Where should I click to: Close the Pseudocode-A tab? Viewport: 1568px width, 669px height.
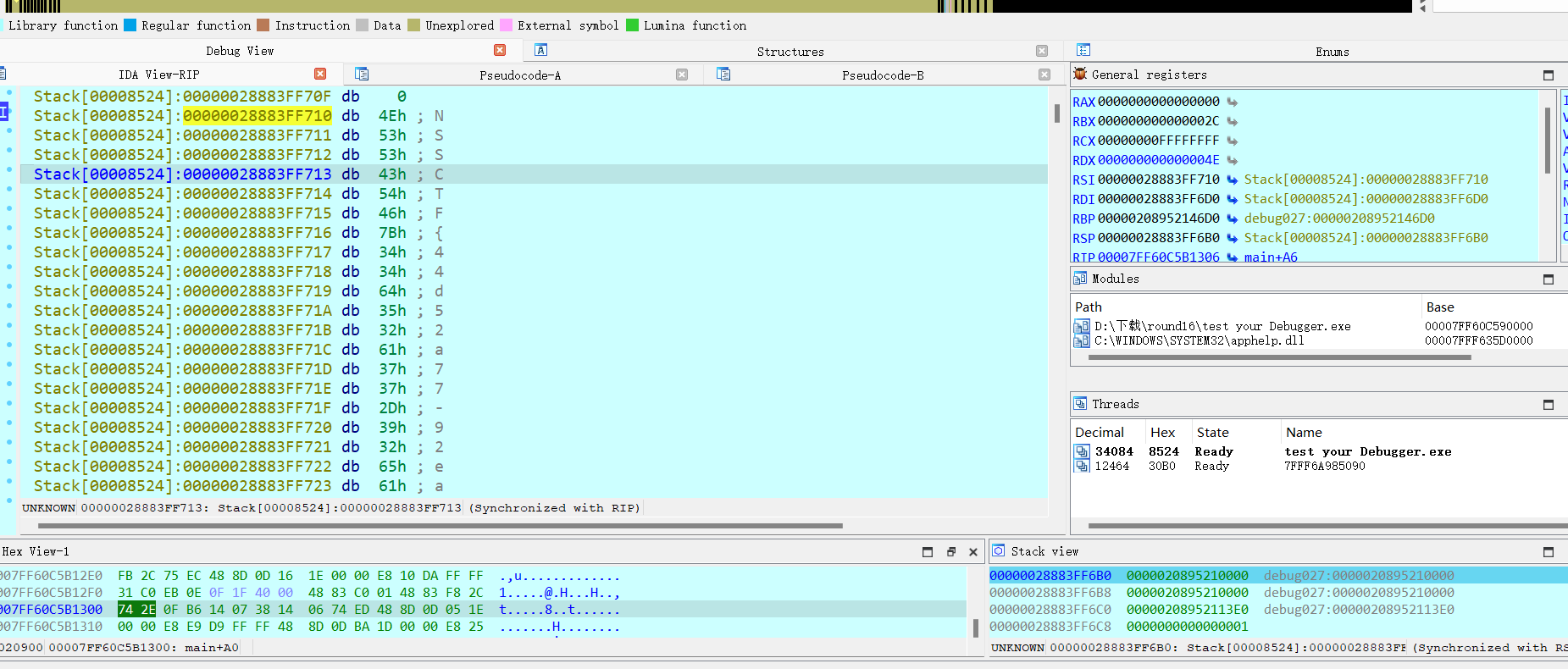(682, 75)
